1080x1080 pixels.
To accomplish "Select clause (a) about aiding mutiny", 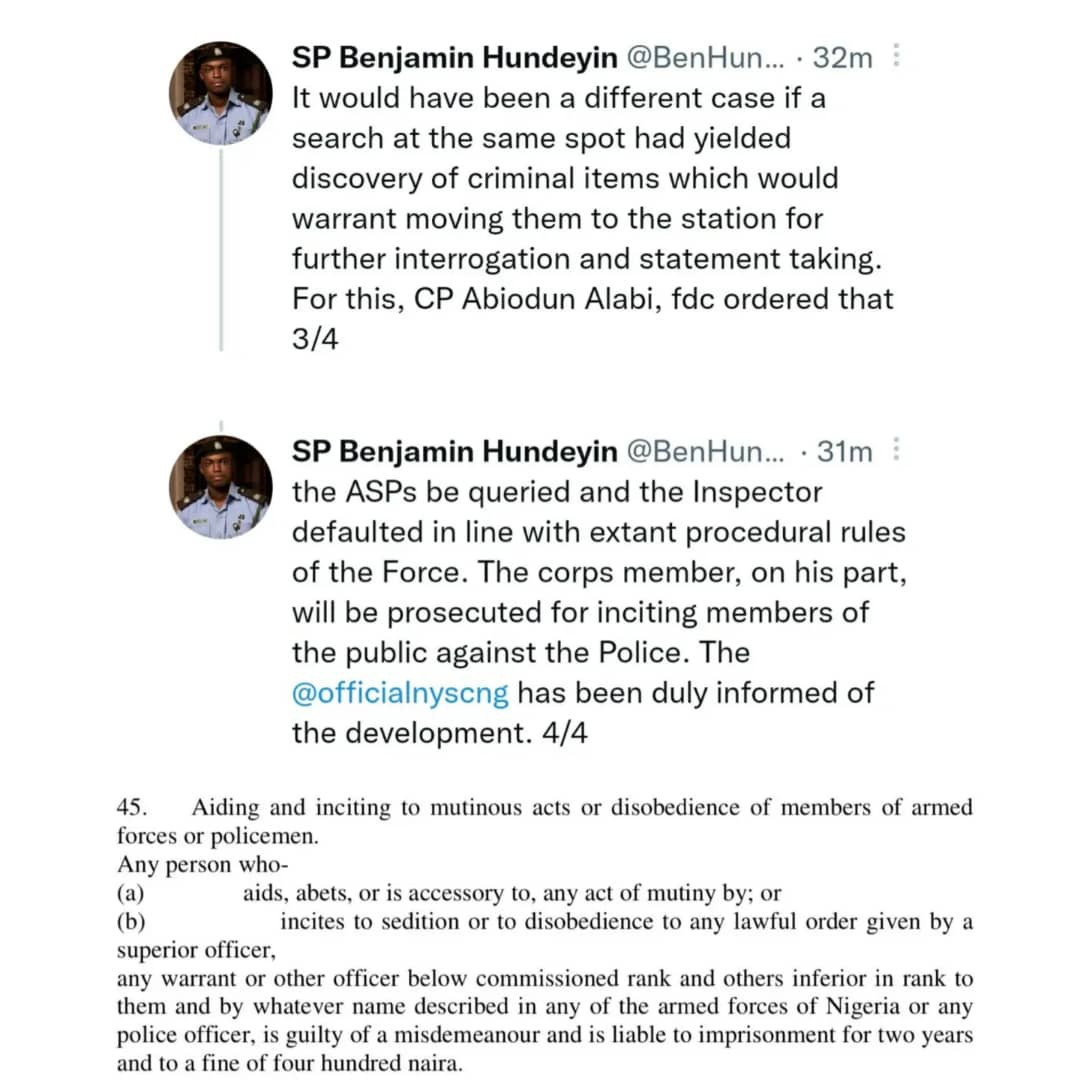I will tap(449, 893).
